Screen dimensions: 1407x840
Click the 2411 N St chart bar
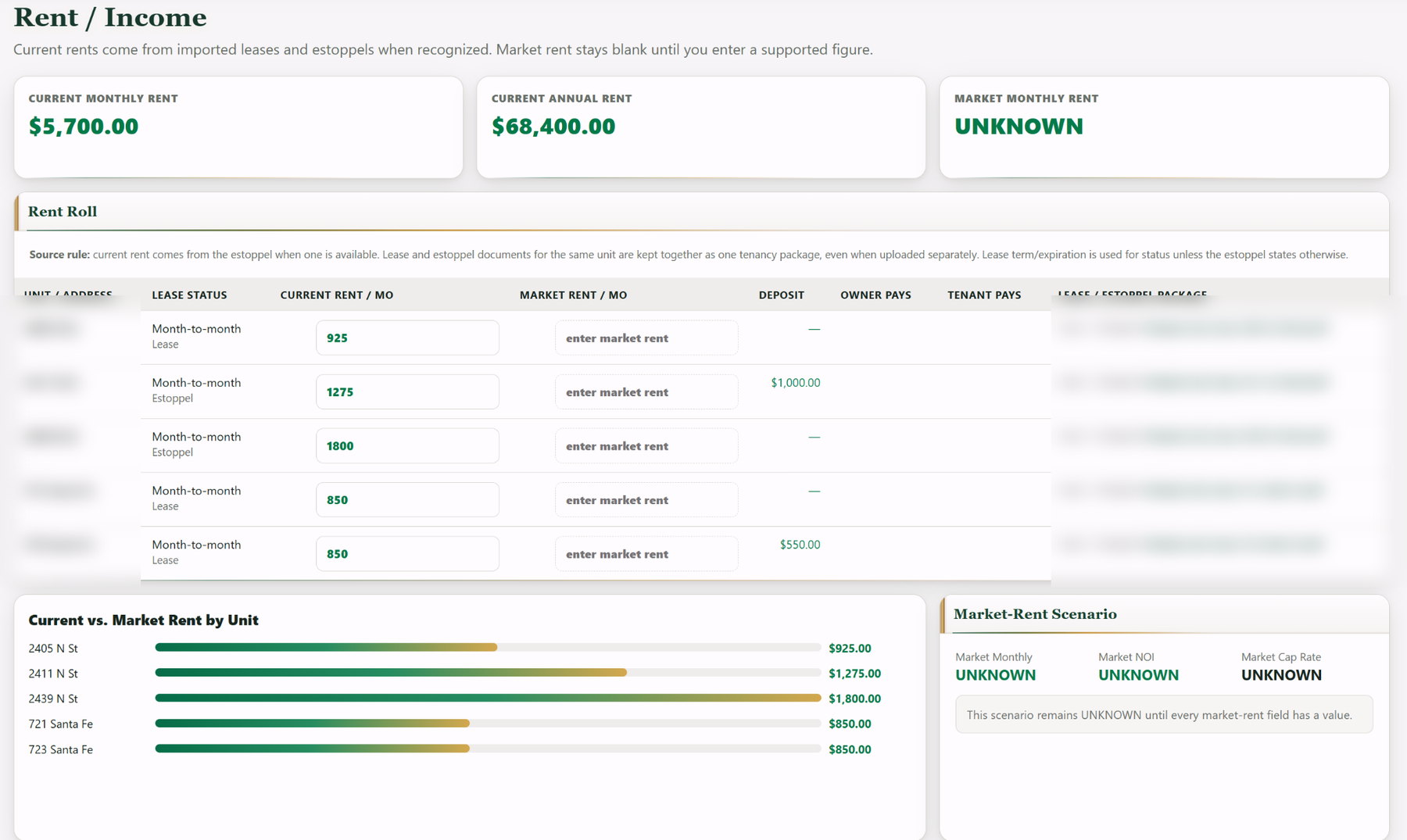(x=488, y=673)
